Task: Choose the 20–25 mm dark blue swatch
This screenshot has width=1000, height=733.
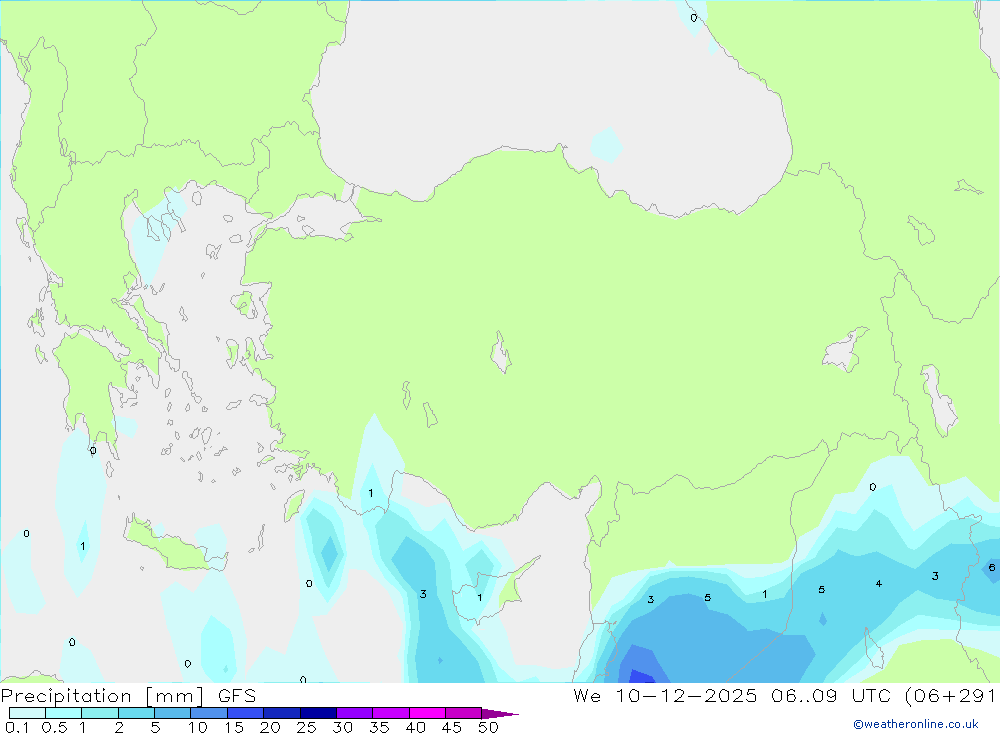Action: click(x=282, y=713)
